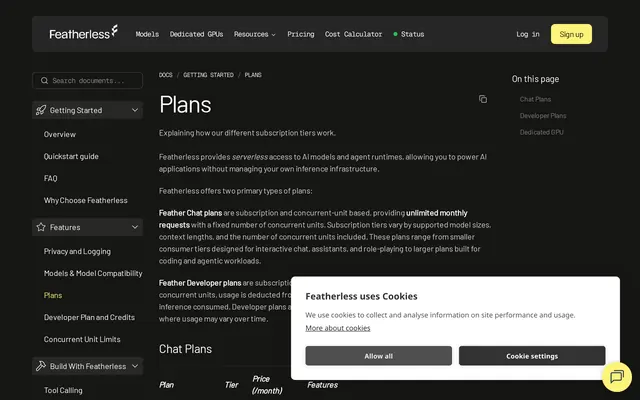Follow the More about cookies link
640x400 pixels.
338,328
